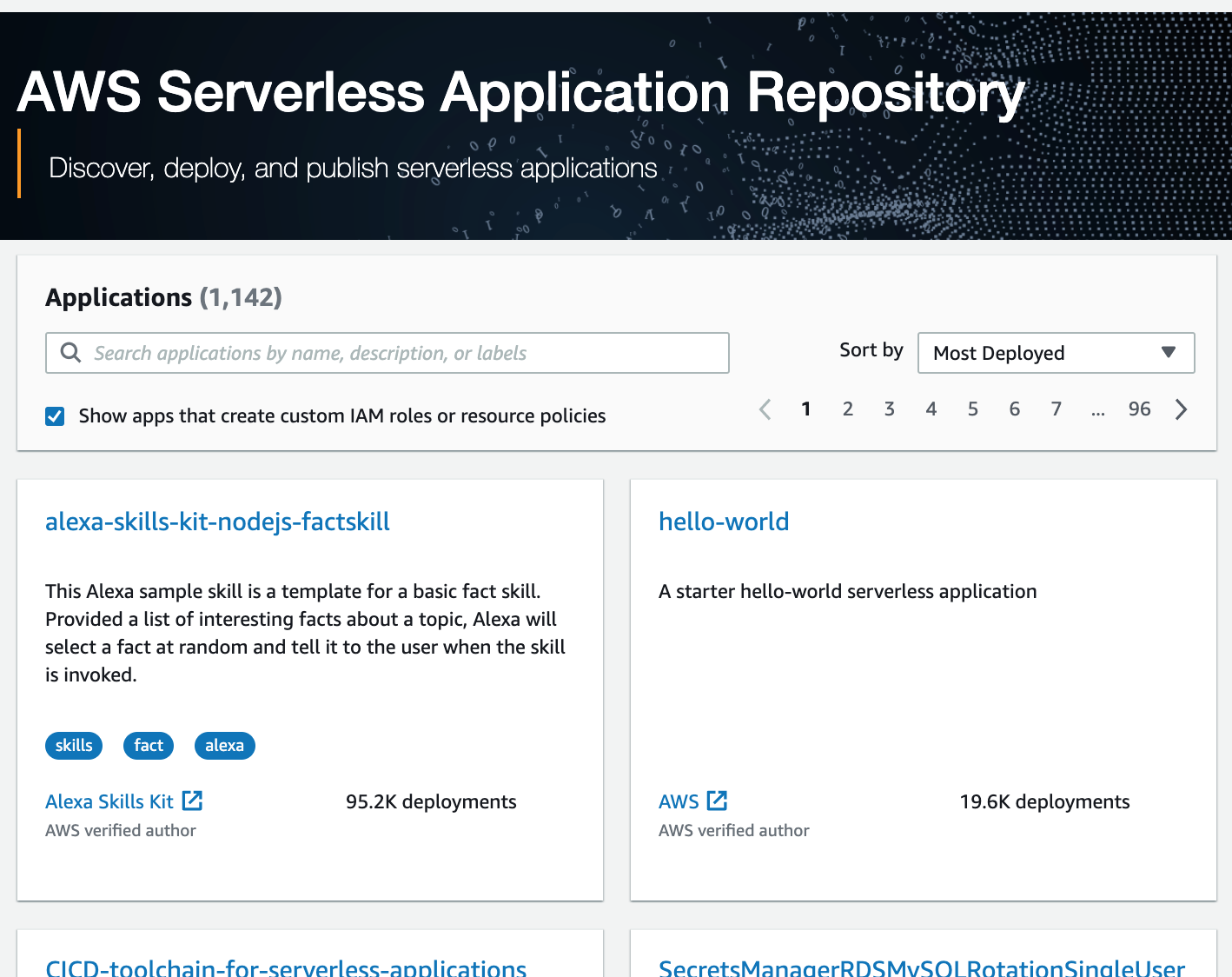This screenshot has height=977, width=1232.
Task: Click the Sort by dropdown arrow
Action: click(x=1169, y=352)
